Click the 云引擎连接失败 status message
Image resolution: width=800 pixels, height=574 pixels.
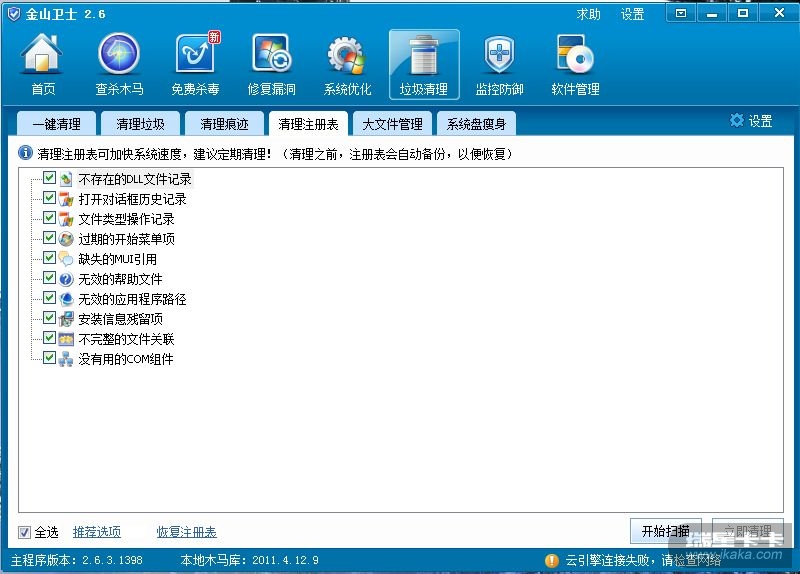(x=643, y=560)
